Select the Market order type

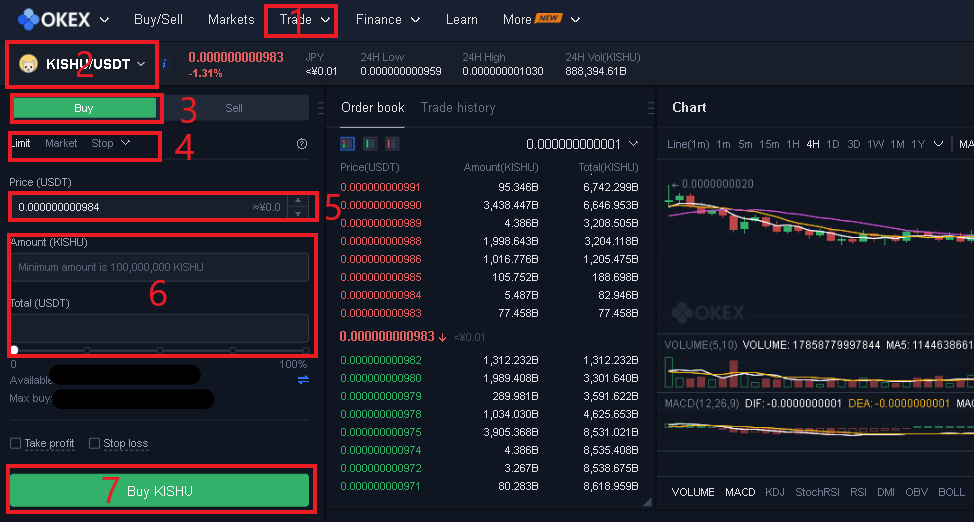[x=61, y=144]
